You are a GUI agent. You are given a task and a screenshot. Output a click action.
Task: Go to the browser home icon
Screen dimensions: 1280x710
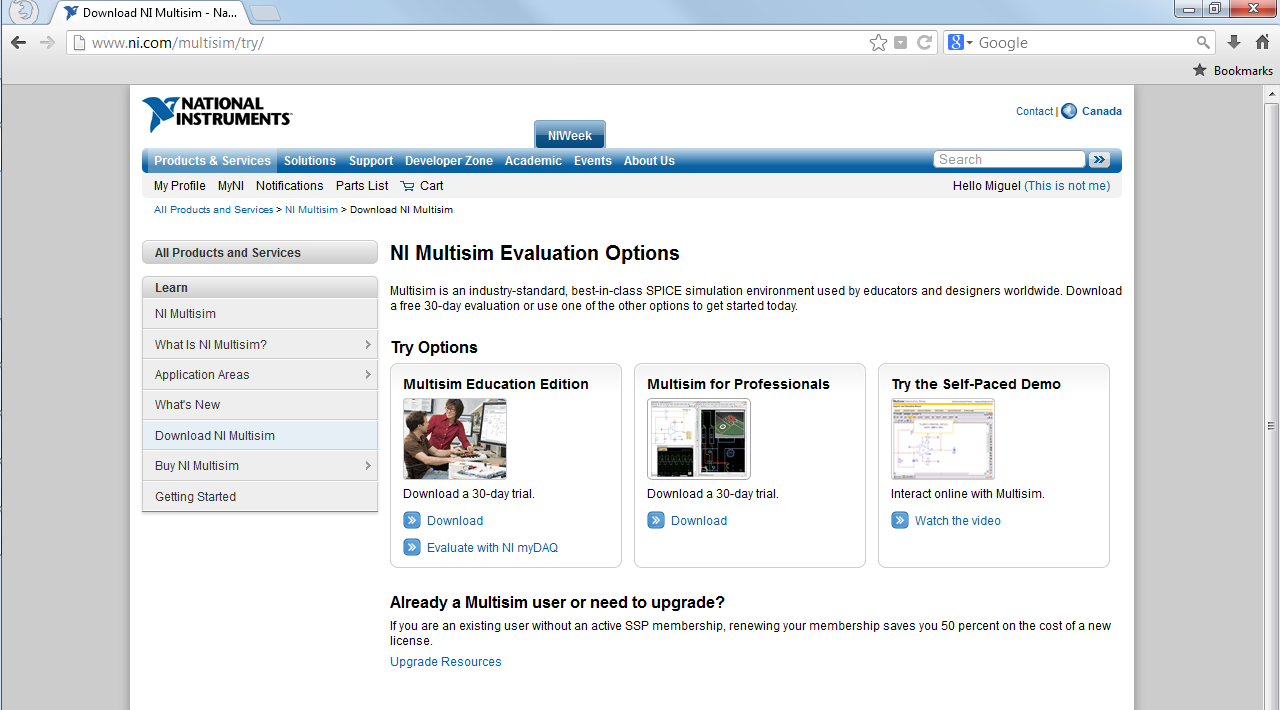1262,42
